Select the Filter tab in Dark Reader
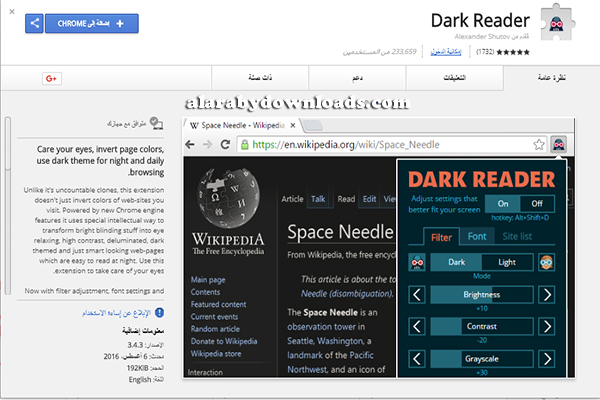Screen dimensions: 600x400 pyautogui.click(x=441, y=237)
